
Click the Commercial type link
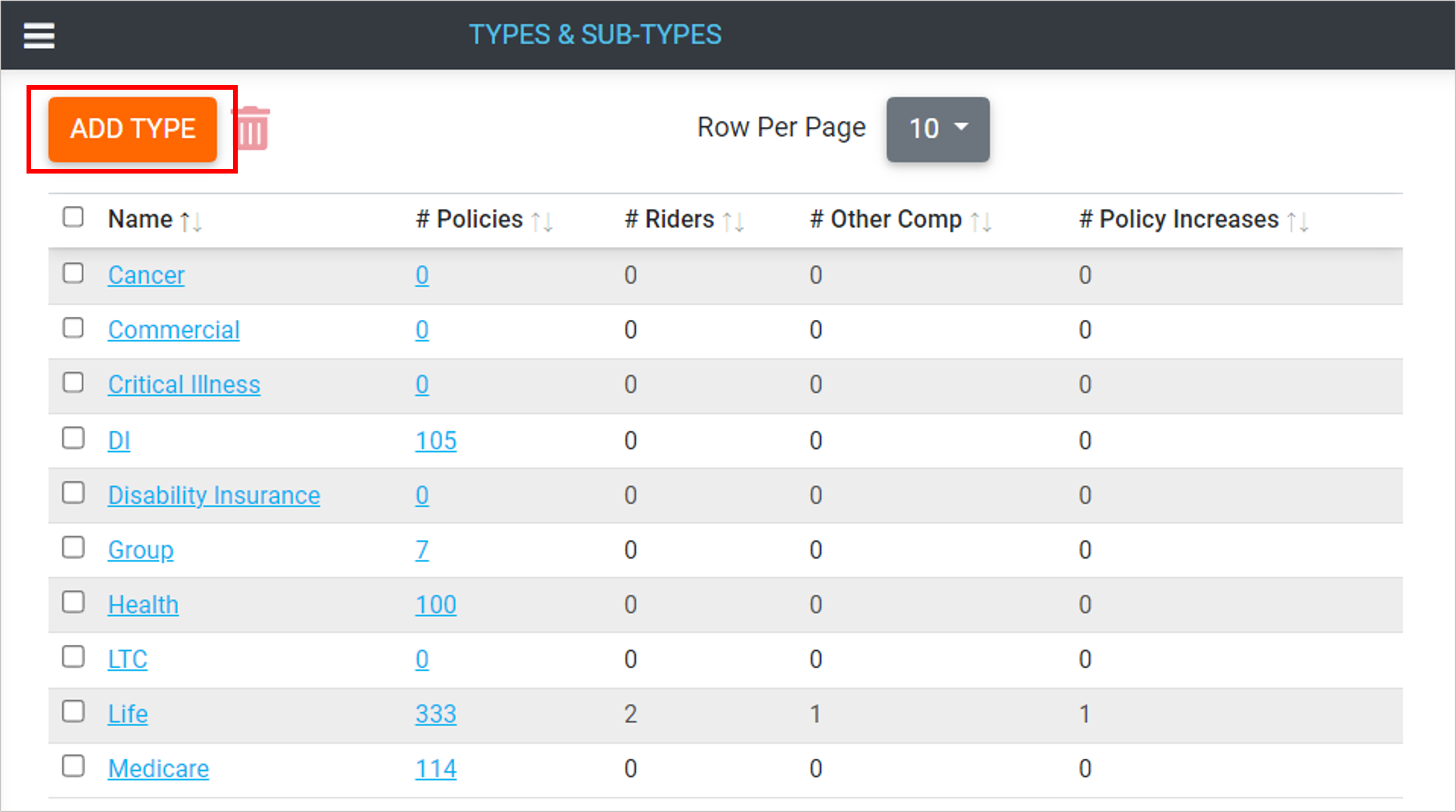pyautogui.click(x=174, y=330)
